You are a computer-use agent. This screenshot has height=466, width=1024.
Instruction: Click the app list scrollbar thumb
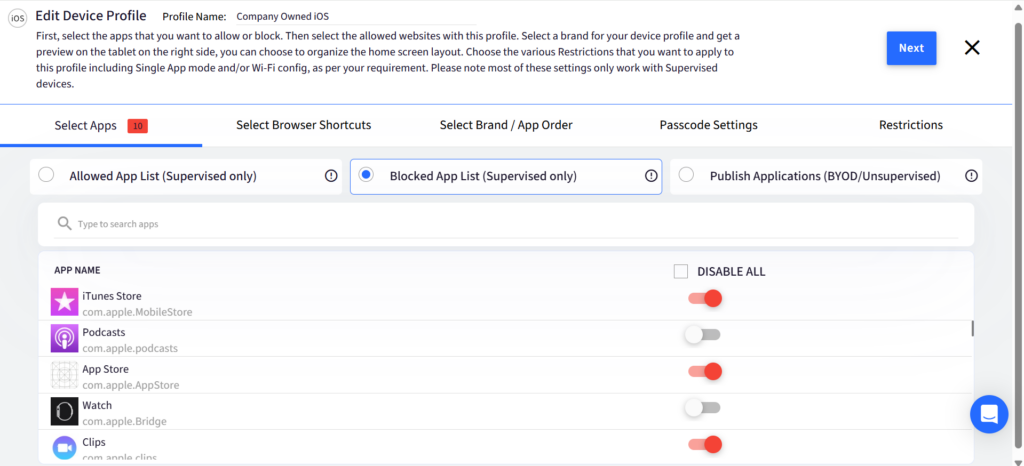972,328
